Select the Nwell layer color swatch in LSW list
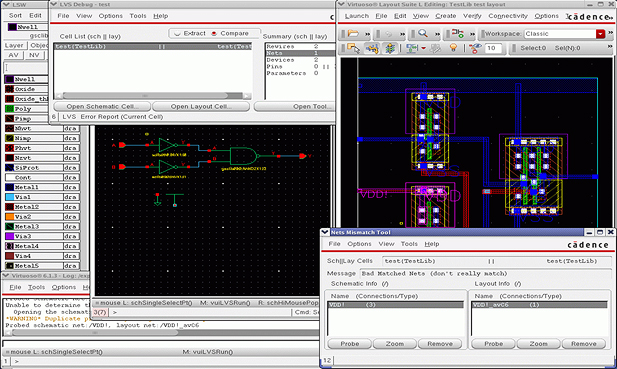617x369 pixels. point(9,79)
